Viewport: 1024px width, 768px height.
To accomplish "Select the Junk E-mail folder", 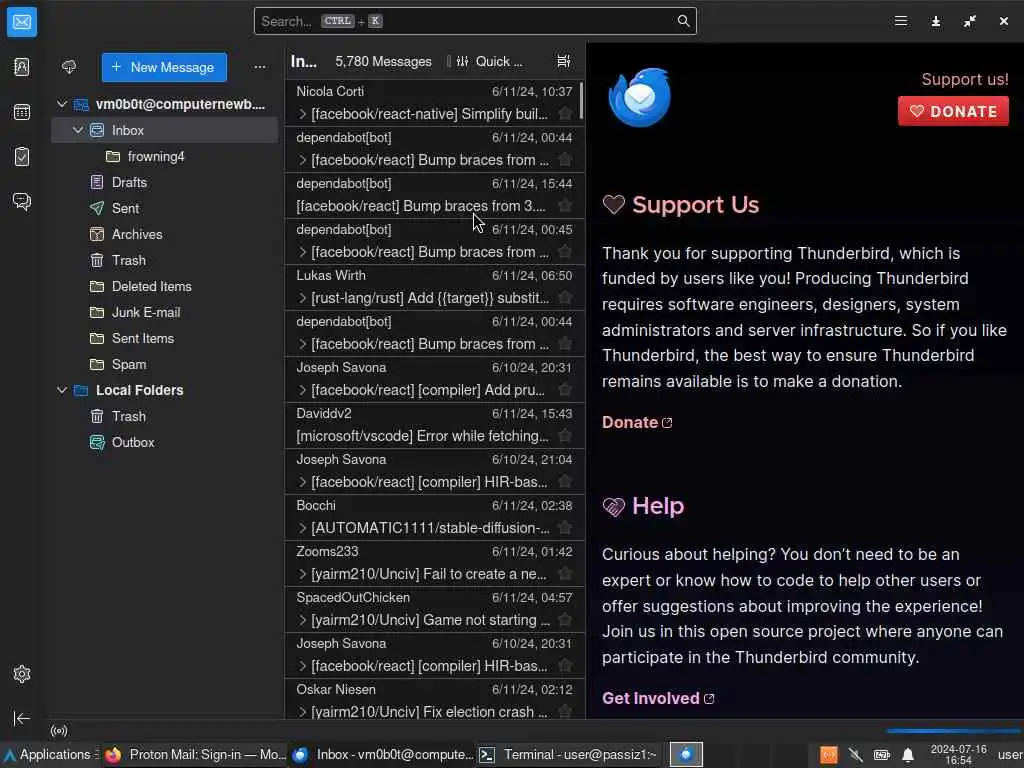I will tap(165, 312).
